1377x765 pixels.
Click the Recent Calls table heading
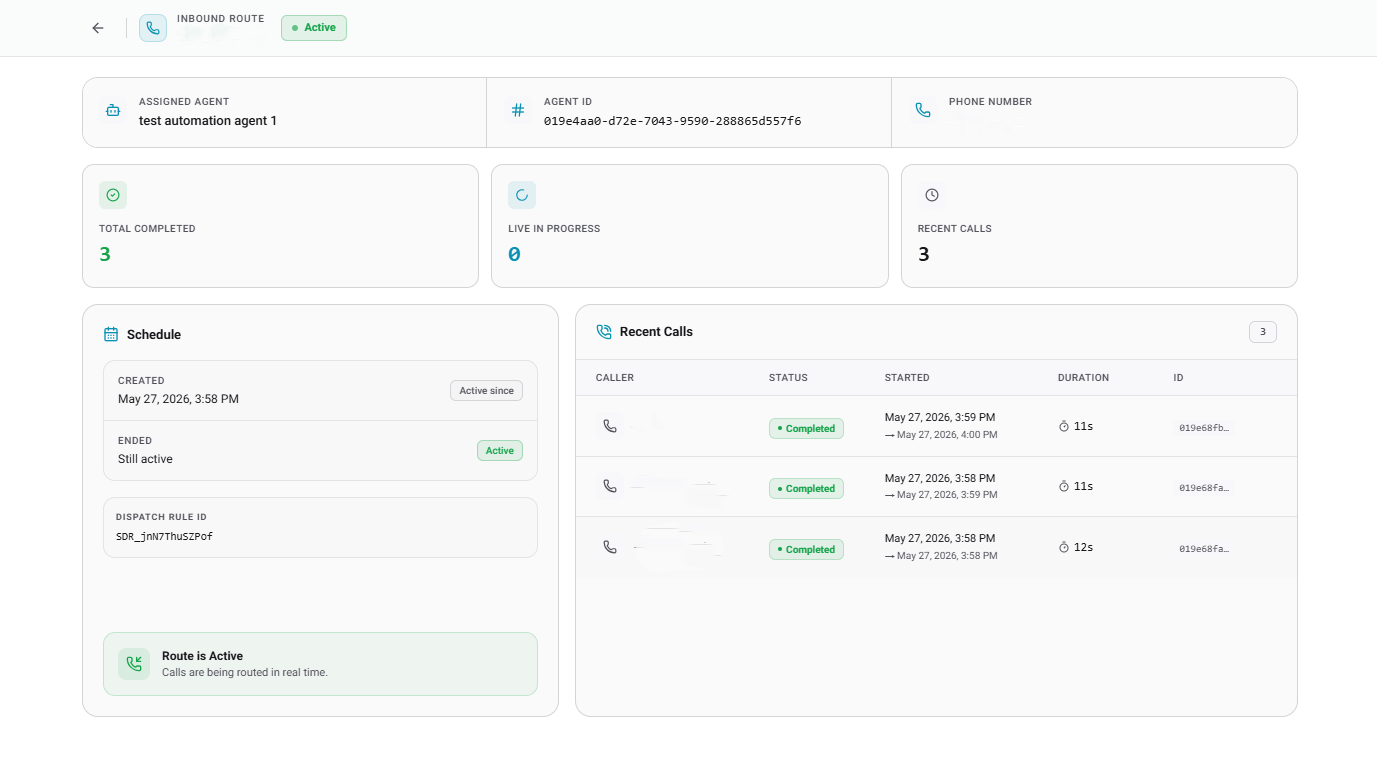click(x=656, y=332)
